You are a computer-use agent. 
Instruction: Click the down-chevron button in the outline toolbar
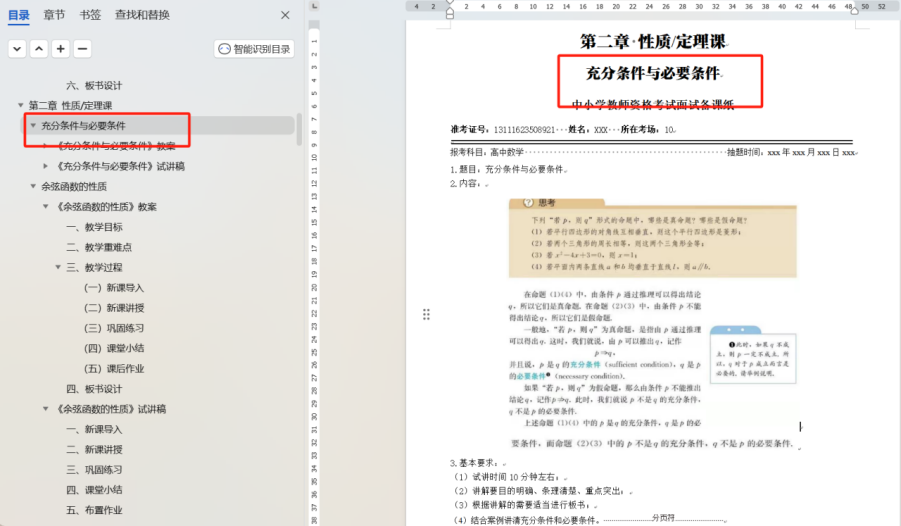[17, 49]
